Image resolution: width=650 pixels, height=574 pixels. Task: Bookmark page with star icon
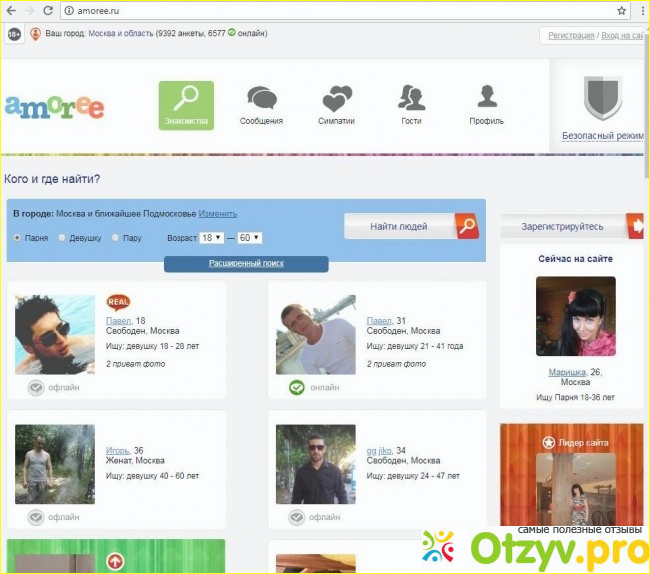pyautogui.click(x=621, y=10)
